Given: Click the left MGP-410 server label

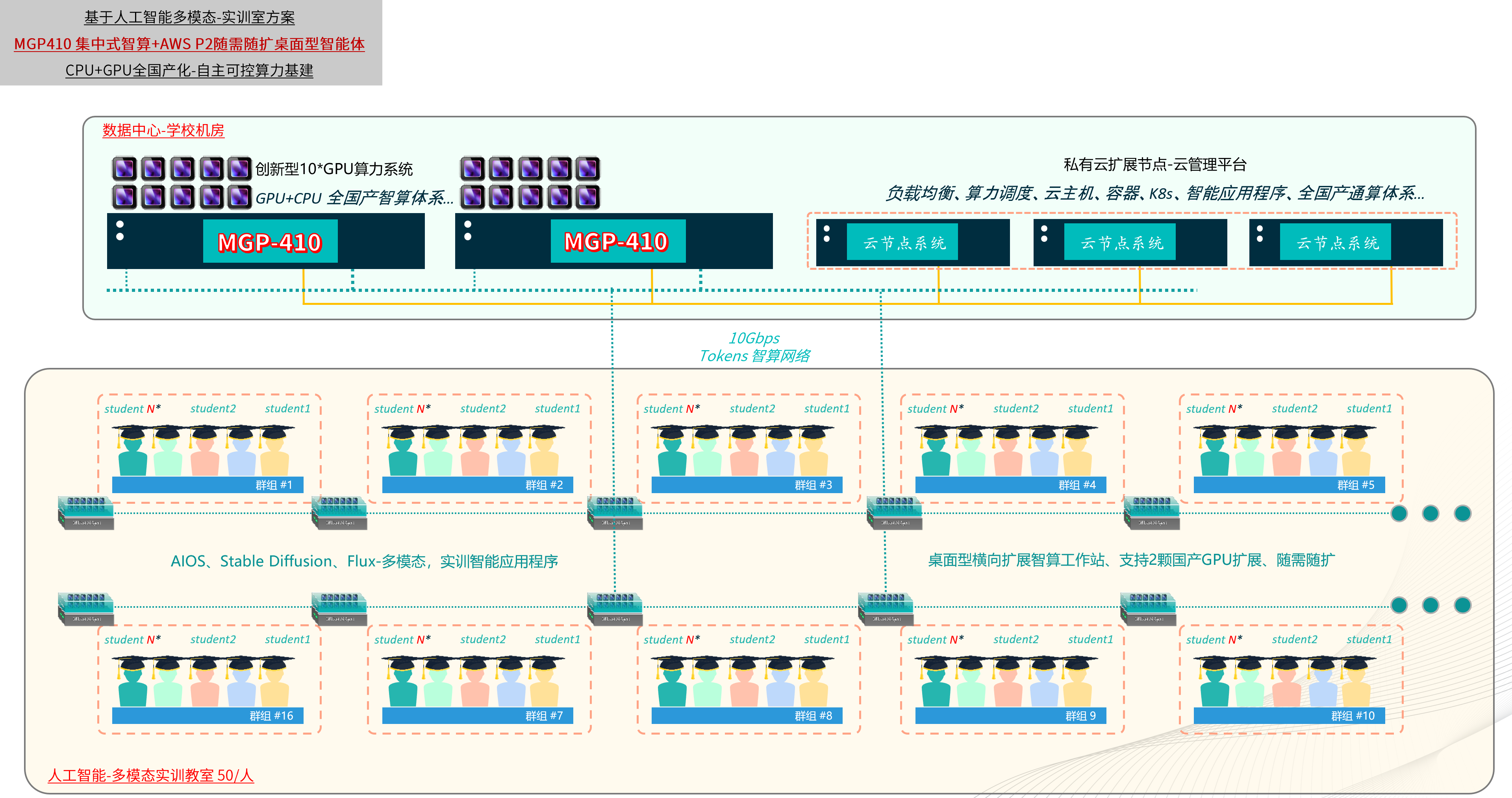Looking at the screenshot, I should coord(270,242).
